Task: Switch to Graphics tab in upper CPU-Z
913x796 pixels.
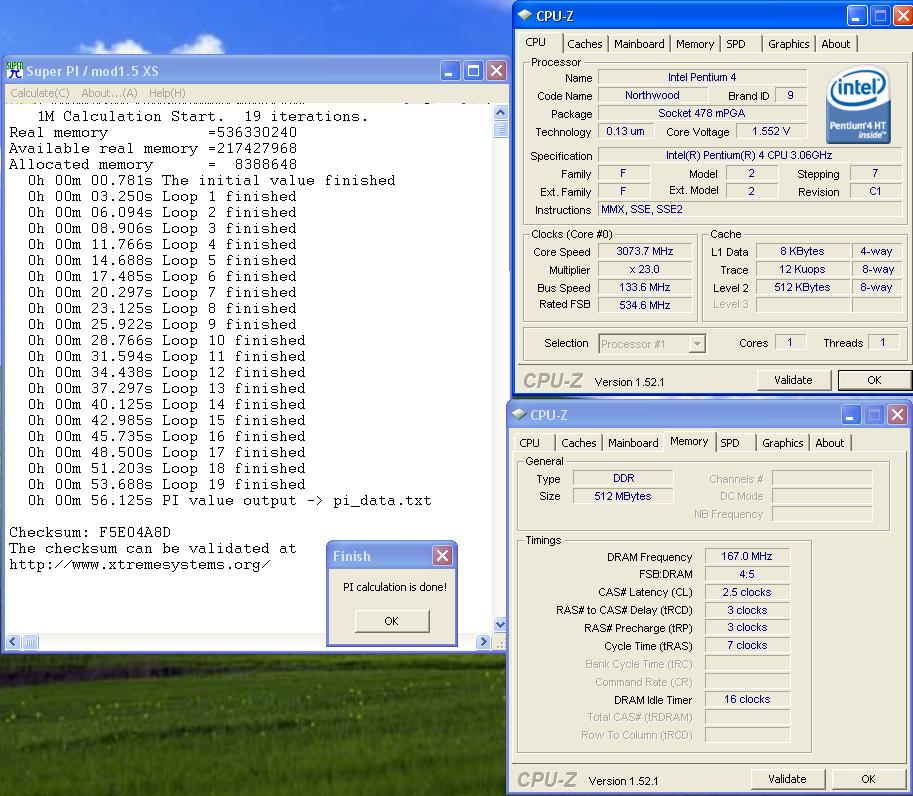Action: 788,44
